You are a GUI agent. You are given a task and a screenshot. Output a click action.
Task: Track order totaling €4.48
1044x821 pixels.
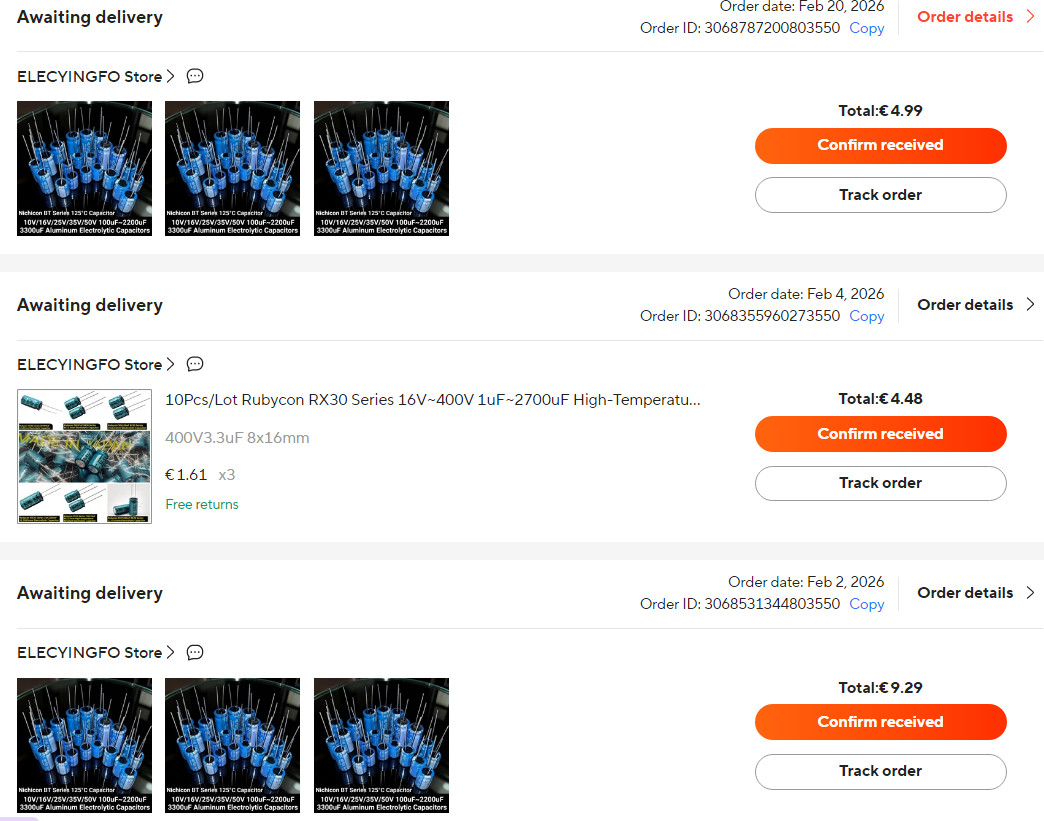click(x=880, y=483)
